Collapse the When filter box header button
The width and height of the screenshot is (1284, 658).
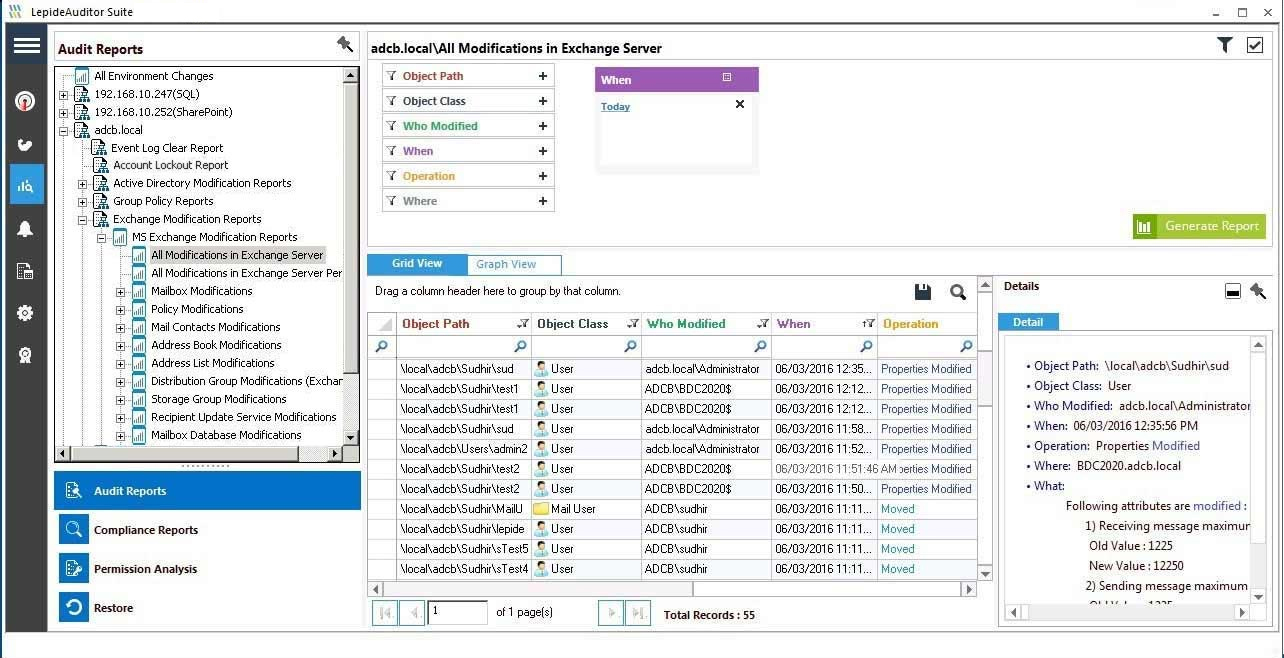(x=727, y=77)
